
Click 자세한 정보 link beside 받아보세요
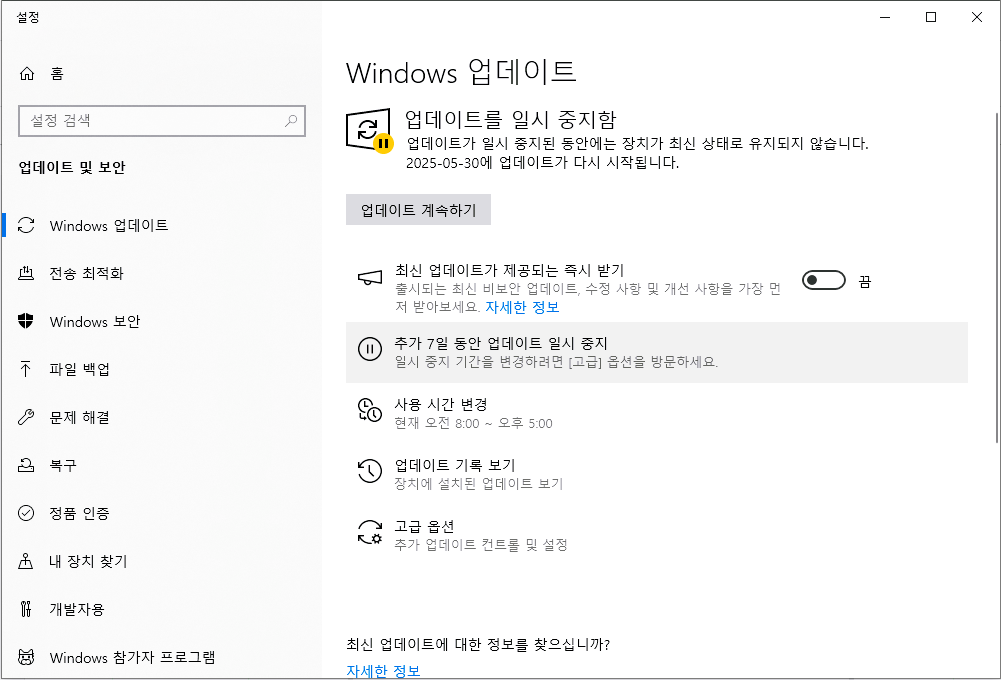pos(522,307)
